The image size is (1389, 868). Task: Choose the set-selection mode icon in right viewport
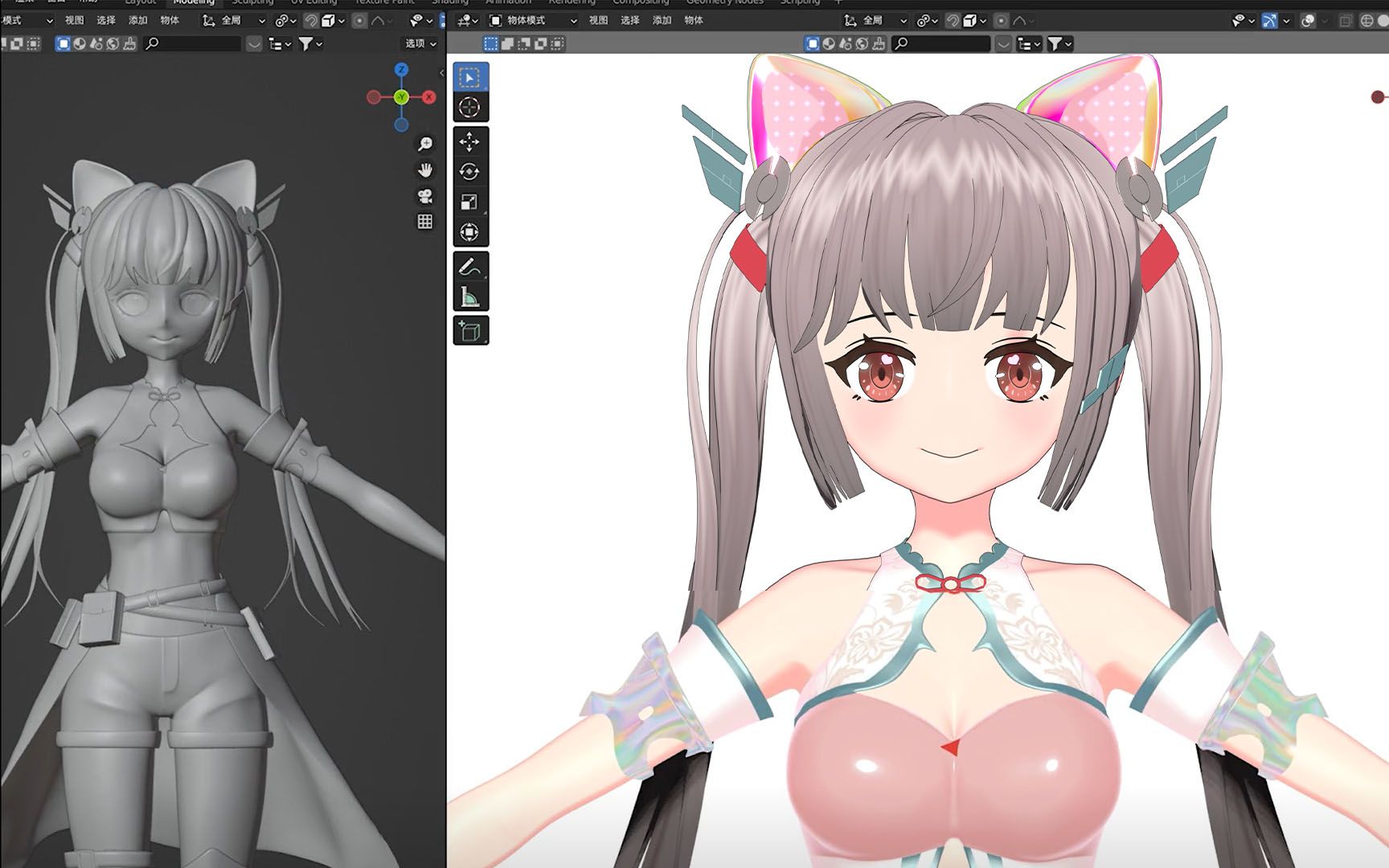pos(490,43)
